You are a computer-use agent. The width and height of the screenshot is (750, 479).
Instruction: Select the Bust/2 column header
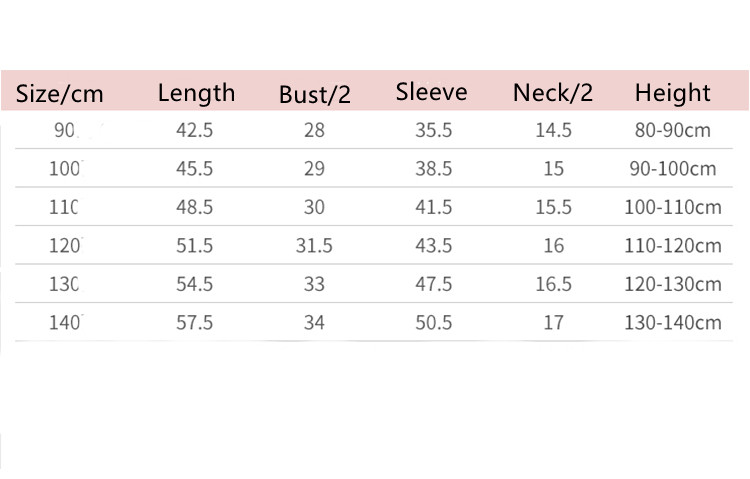tap(315, 95)
